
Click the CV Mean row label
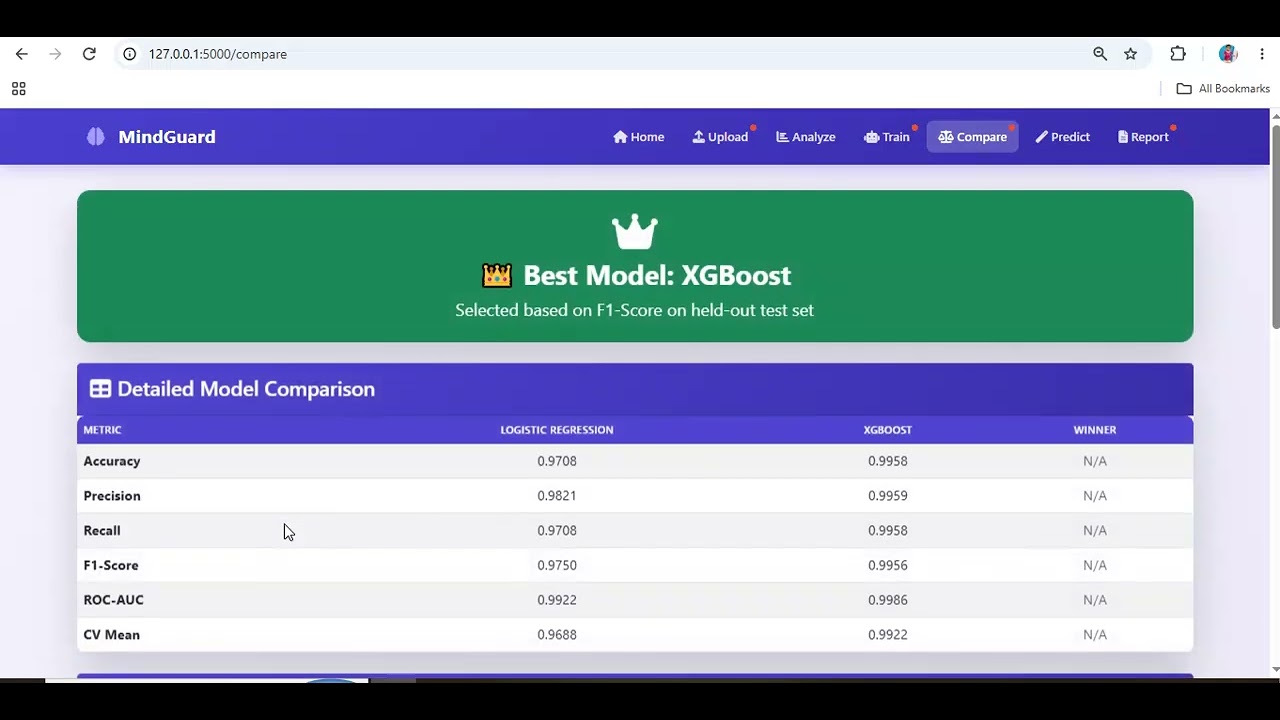[x=112, y=635]
